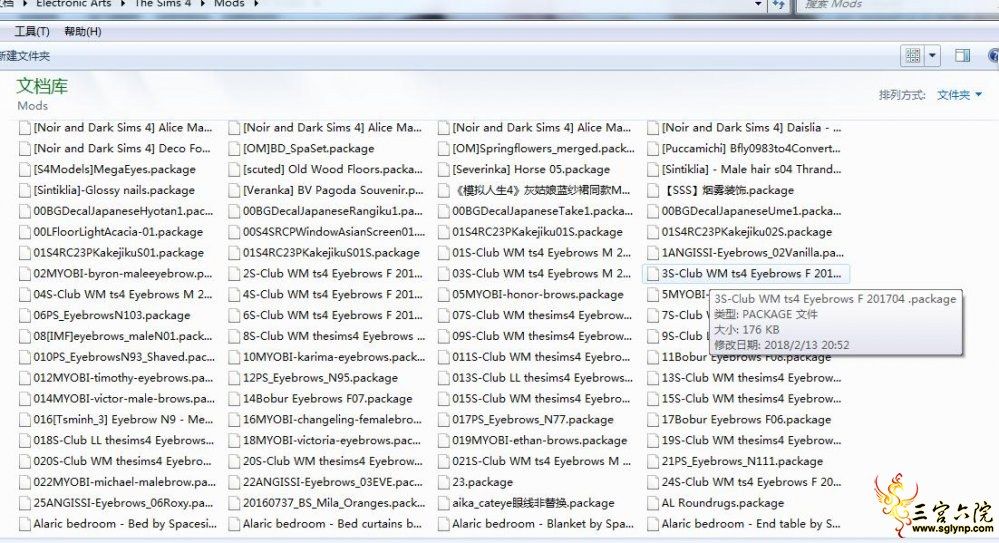Select 25ANGISSI-Eyebrows_06Roxy file
Viewport: 999px width, 543px height.
tap(123, 503)
